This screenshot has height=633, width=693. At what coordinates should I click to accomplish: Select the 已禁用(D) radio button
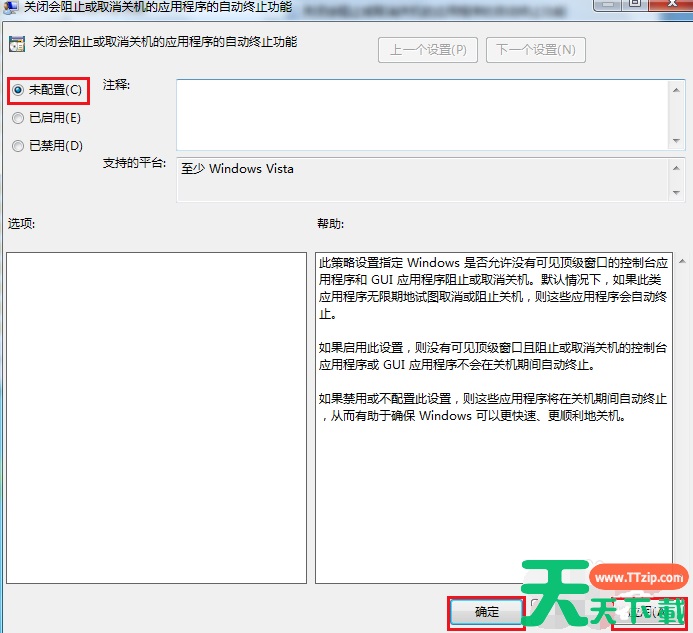[x=18, y=146]
